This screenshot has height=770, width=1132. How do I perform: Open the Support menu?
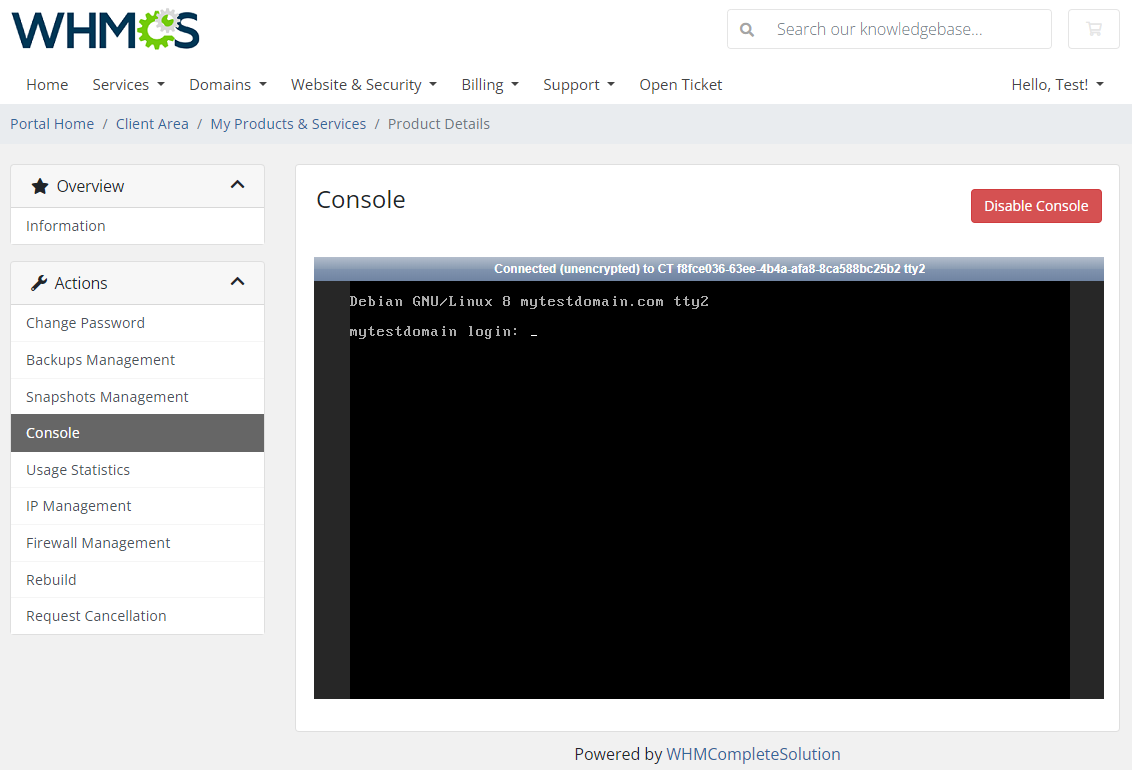tap(578, 84)
